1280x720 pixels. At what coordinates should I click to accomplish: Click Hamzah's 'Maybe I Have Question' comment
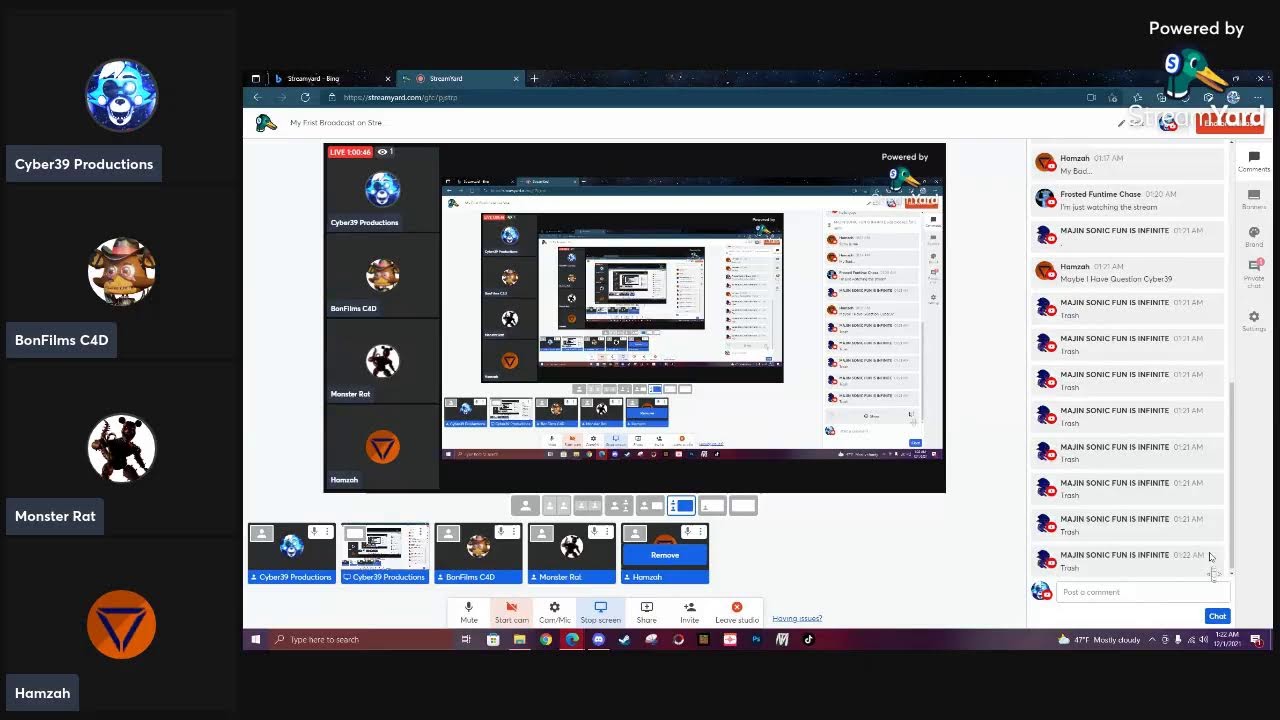[x=1129, y=273]
